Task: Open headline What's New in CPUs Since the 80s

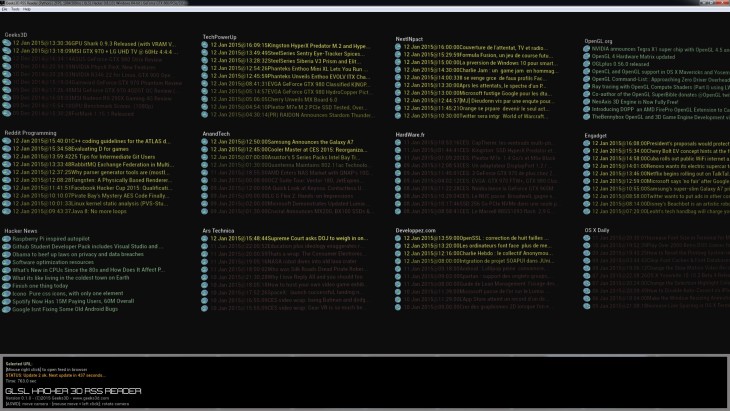Action: pos(88,270)
